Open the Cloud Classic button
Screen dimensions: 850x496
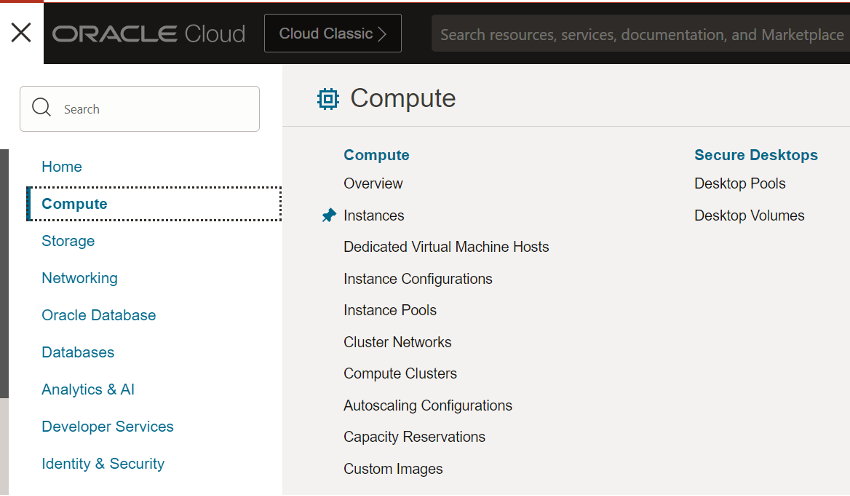(333, 34)
